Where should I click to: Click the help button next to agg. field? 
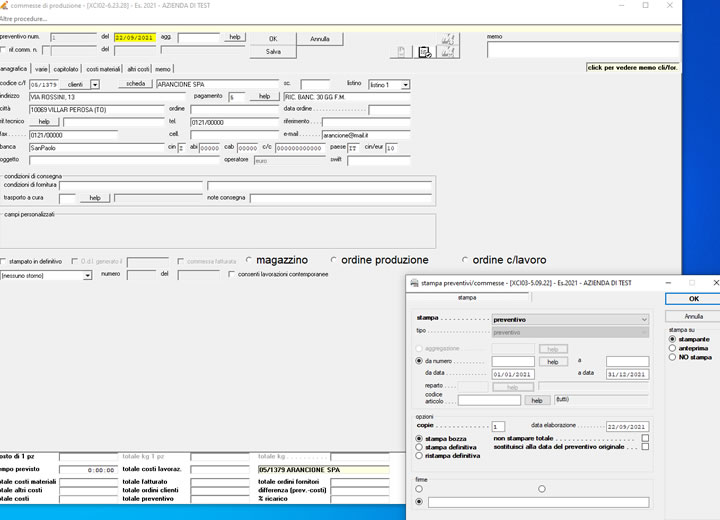click(x=235, y=37)
